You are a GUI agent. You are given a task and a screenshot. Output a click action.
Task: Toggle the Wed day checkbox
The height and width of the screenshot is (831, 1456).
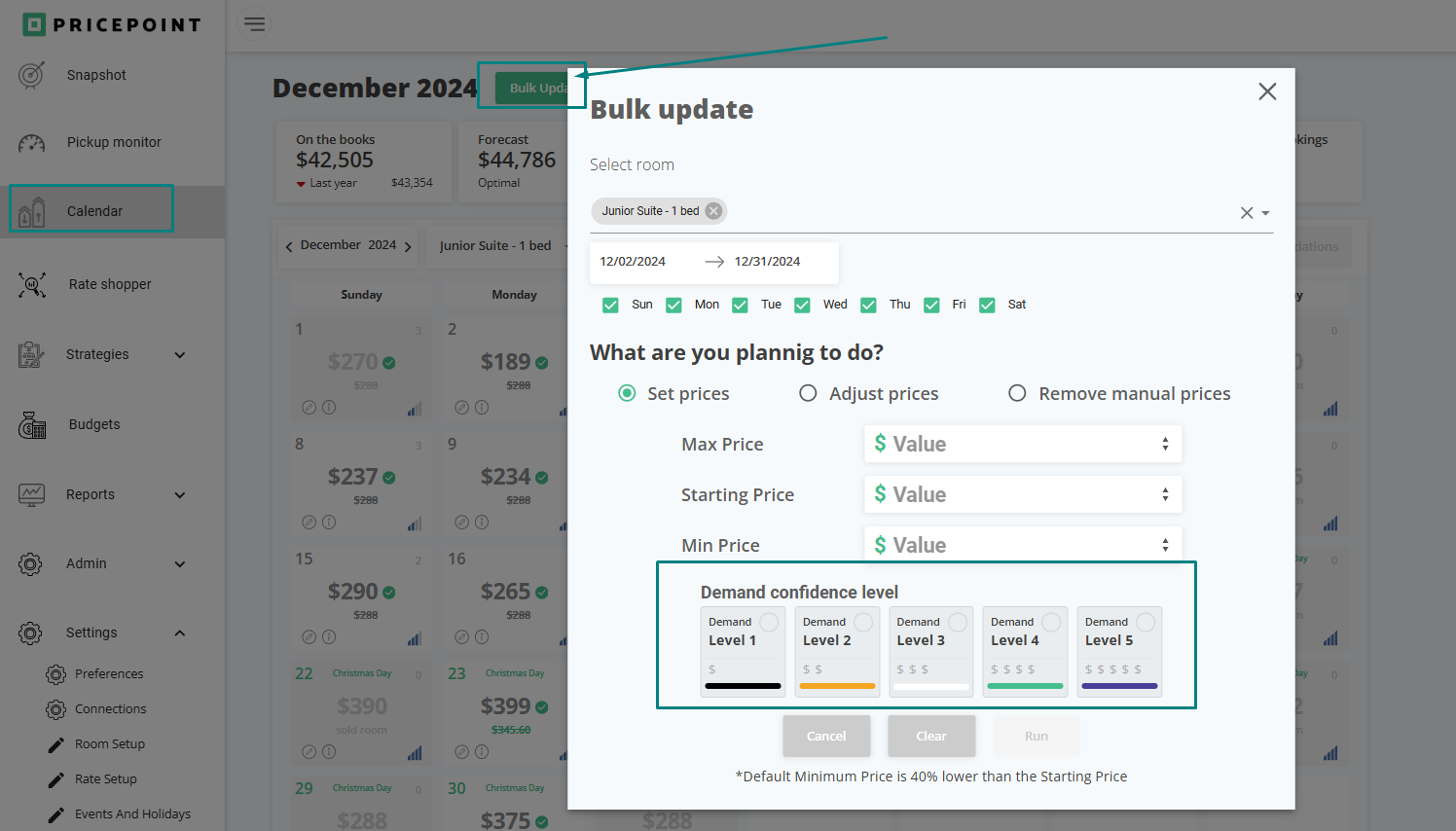(802, 306)
